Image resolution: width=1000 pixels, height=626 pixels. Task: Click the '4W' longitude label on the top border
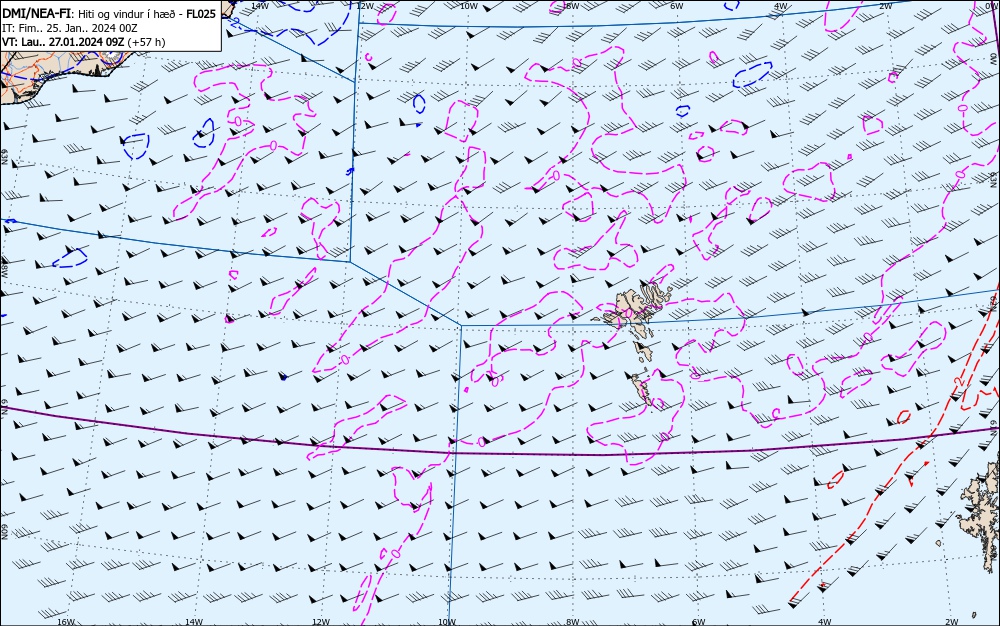coord(781,6)
